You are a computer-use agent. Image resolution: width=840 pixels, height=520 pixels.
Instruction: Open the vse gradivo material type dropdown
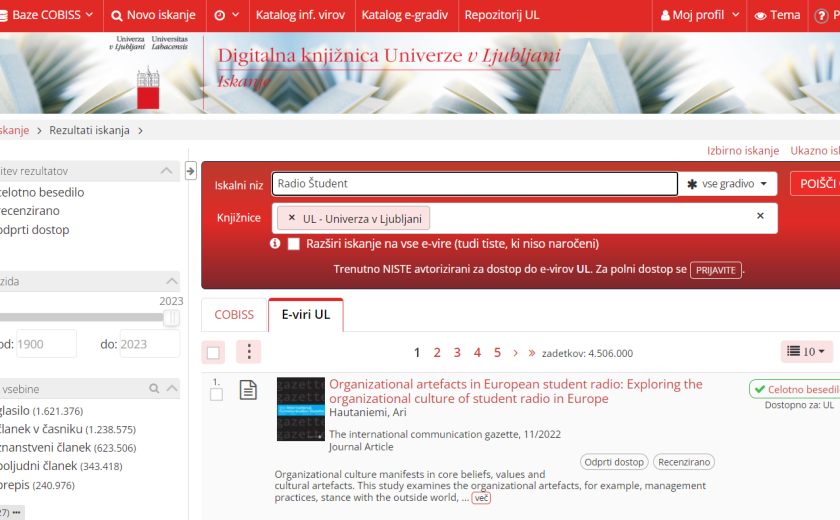[x=729, y=184]
